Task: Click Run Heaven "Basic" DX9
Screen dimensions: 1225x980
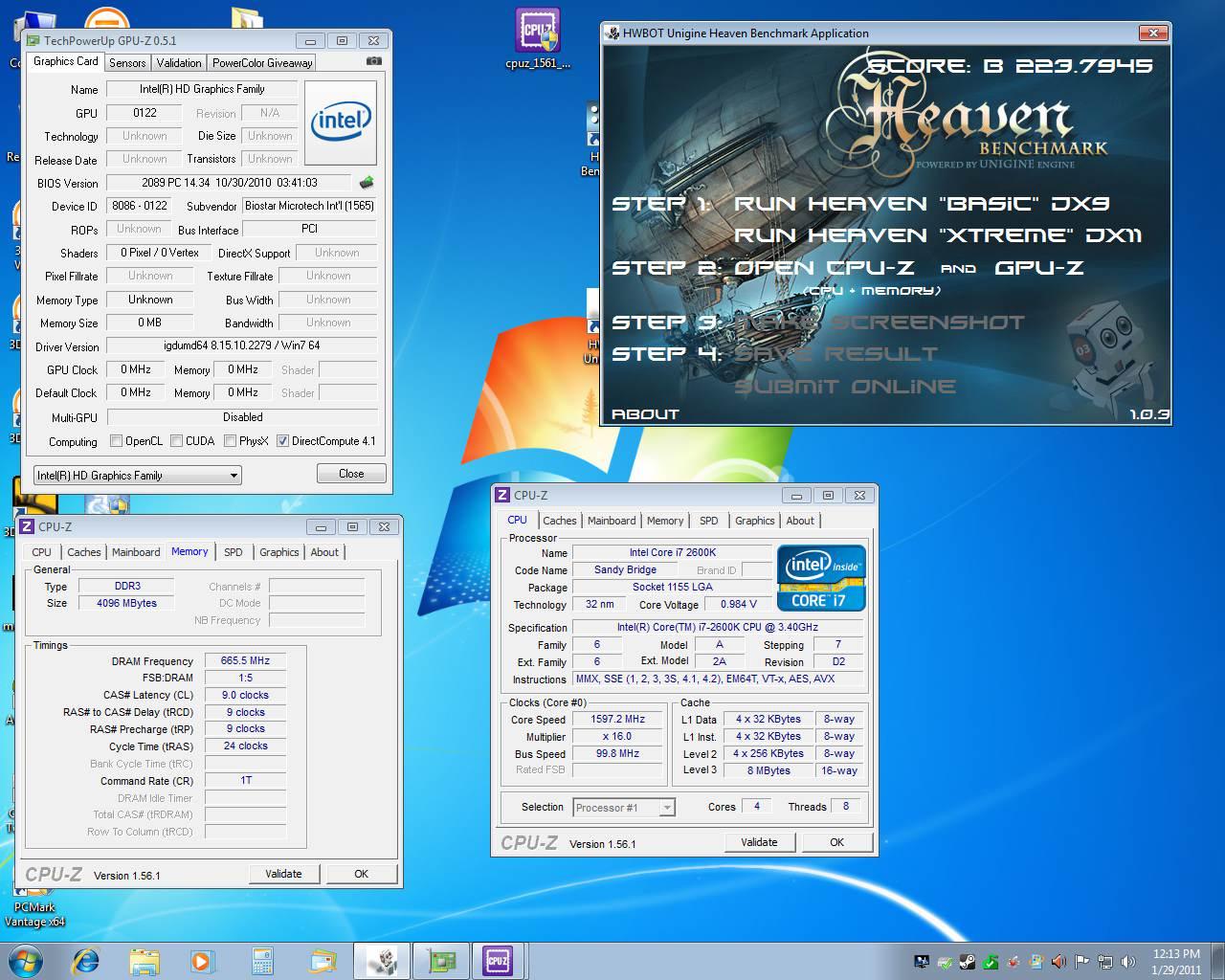Action: tap(922, 204)
